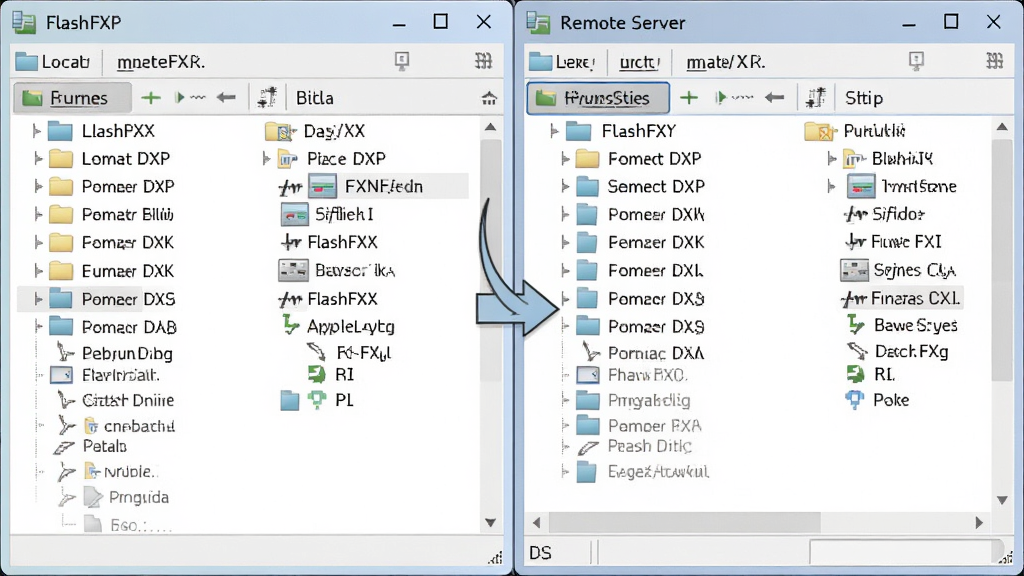Viewport: 1024px width, 576px height.
Task: Click the house icon right of "Bitla"
Action: pyautogui.click(x=489, y=99)
